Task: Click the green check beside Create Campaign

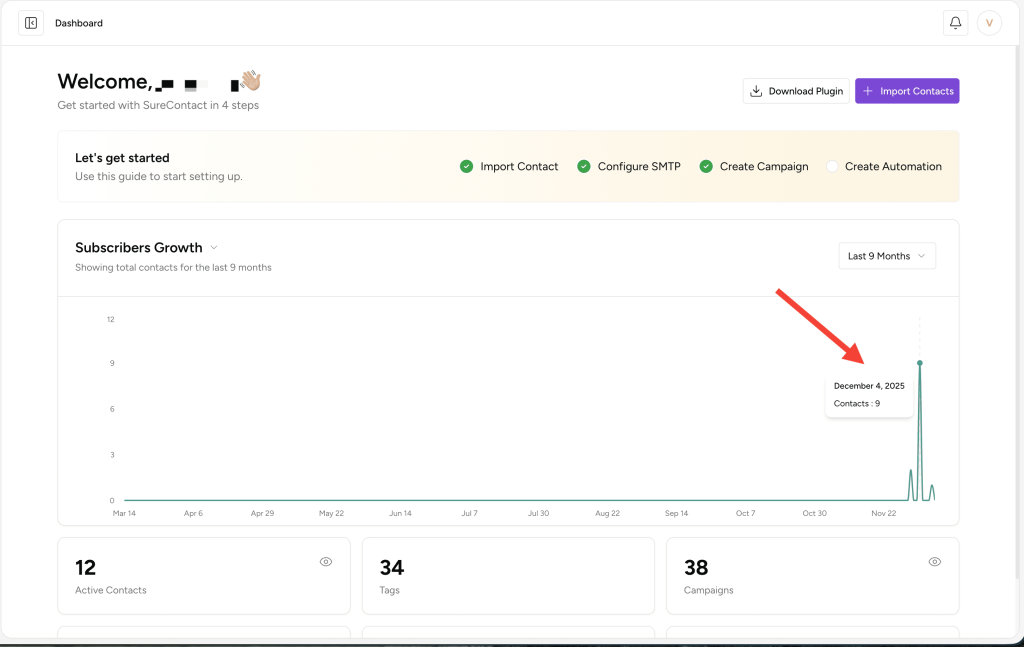Action: tap(706, 167)
